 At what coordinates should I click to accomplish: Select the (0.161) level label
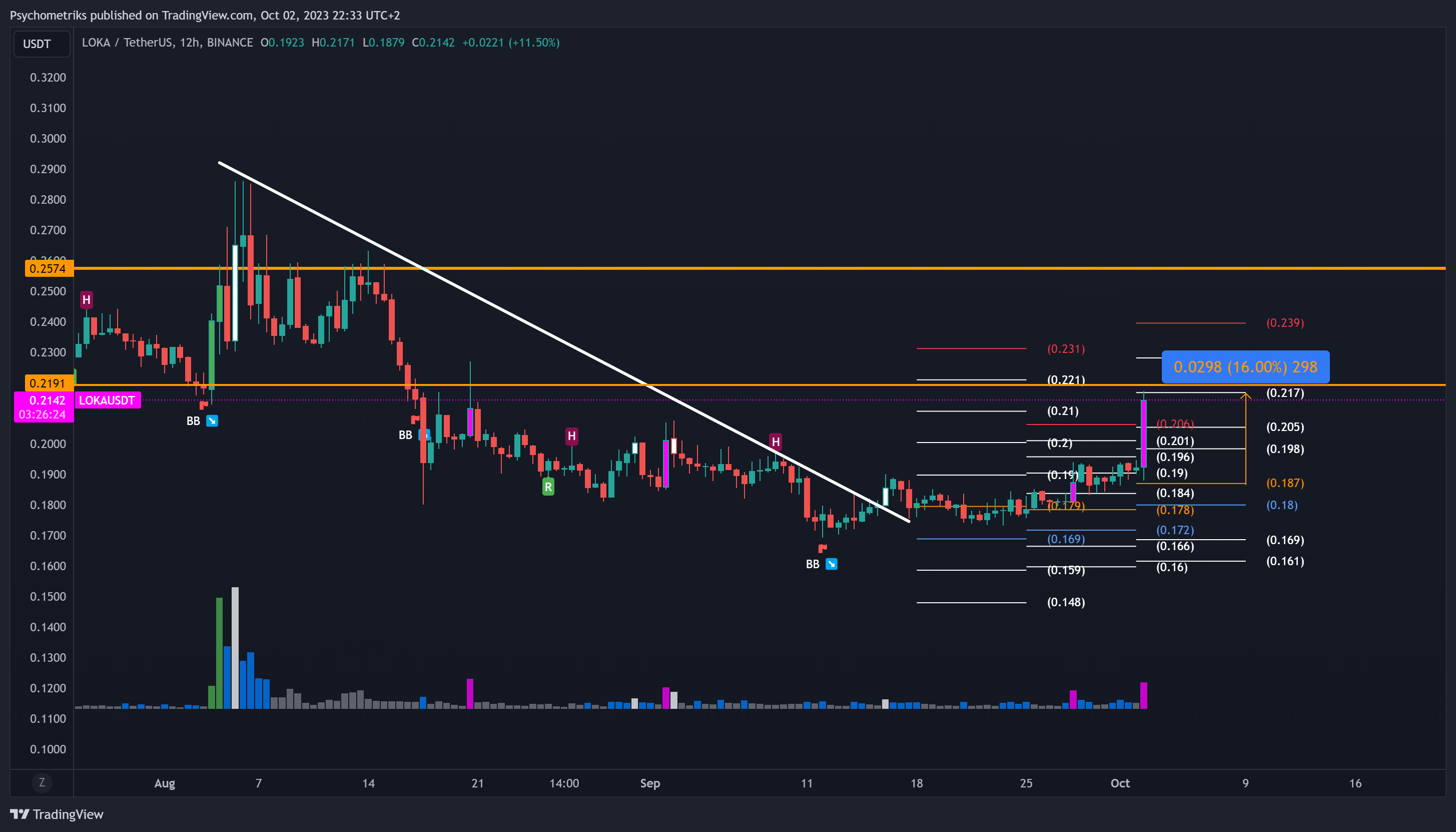click(1285, 561)
